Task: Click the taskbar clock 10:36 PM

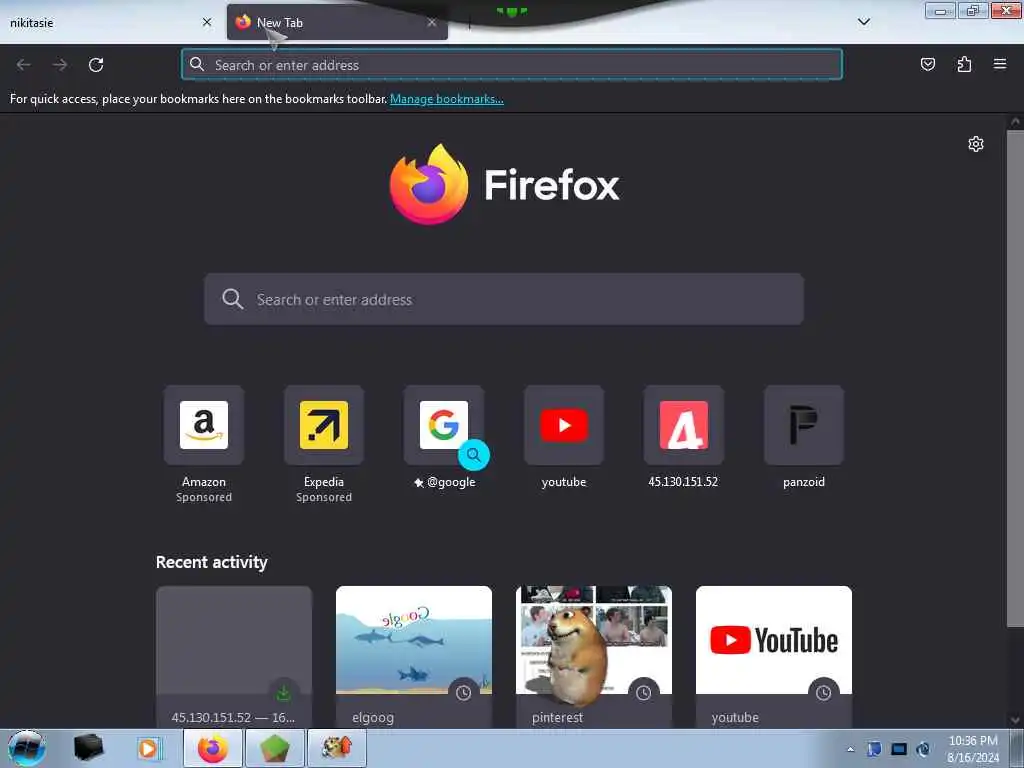Action: [973, 741]
